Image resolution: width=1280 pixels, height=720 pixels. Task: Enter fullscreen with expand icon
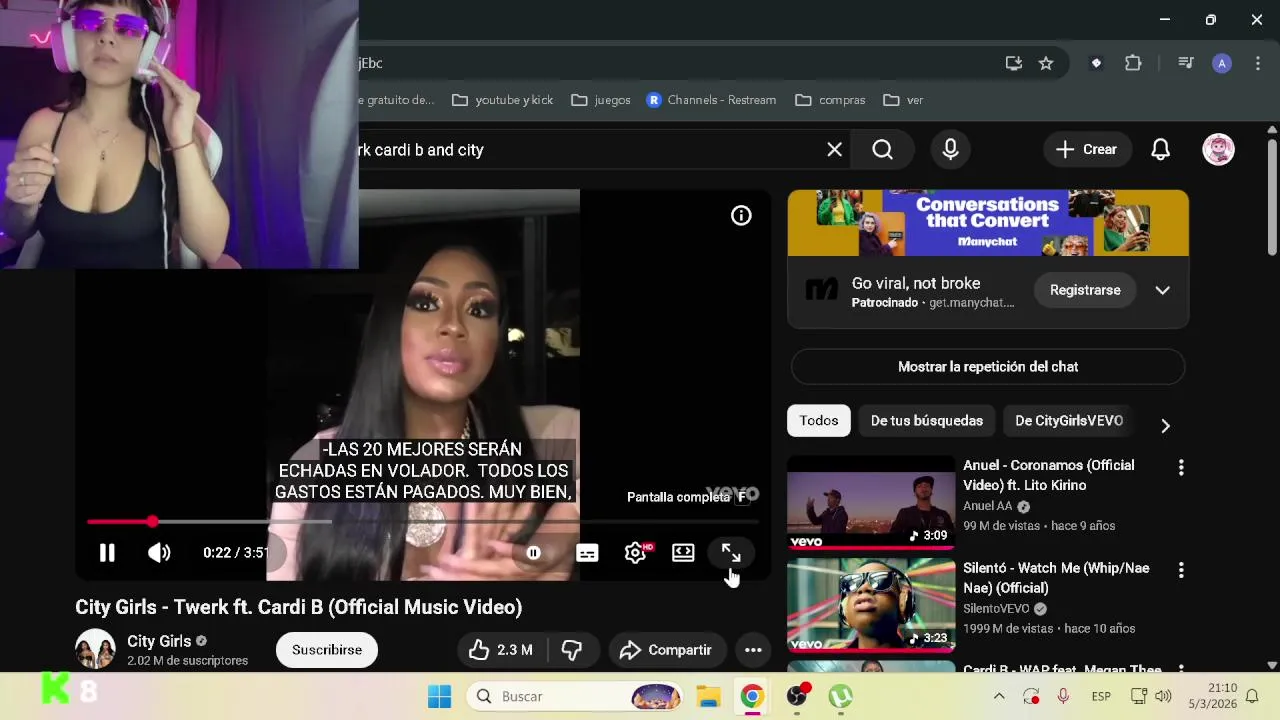point(731,553)
